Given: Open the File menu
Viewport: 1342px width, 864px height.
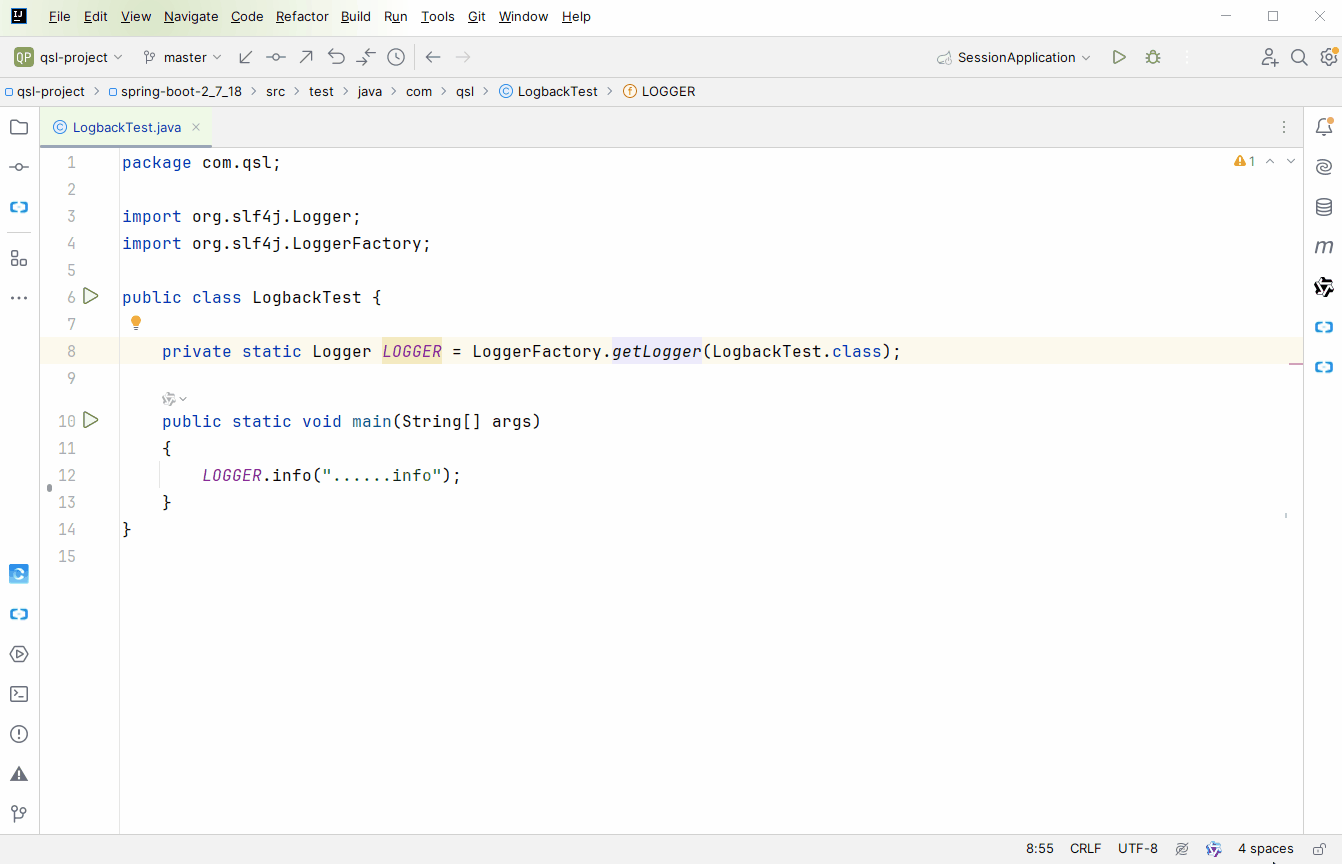Looking at the screenshot, I should coord(59,16).
